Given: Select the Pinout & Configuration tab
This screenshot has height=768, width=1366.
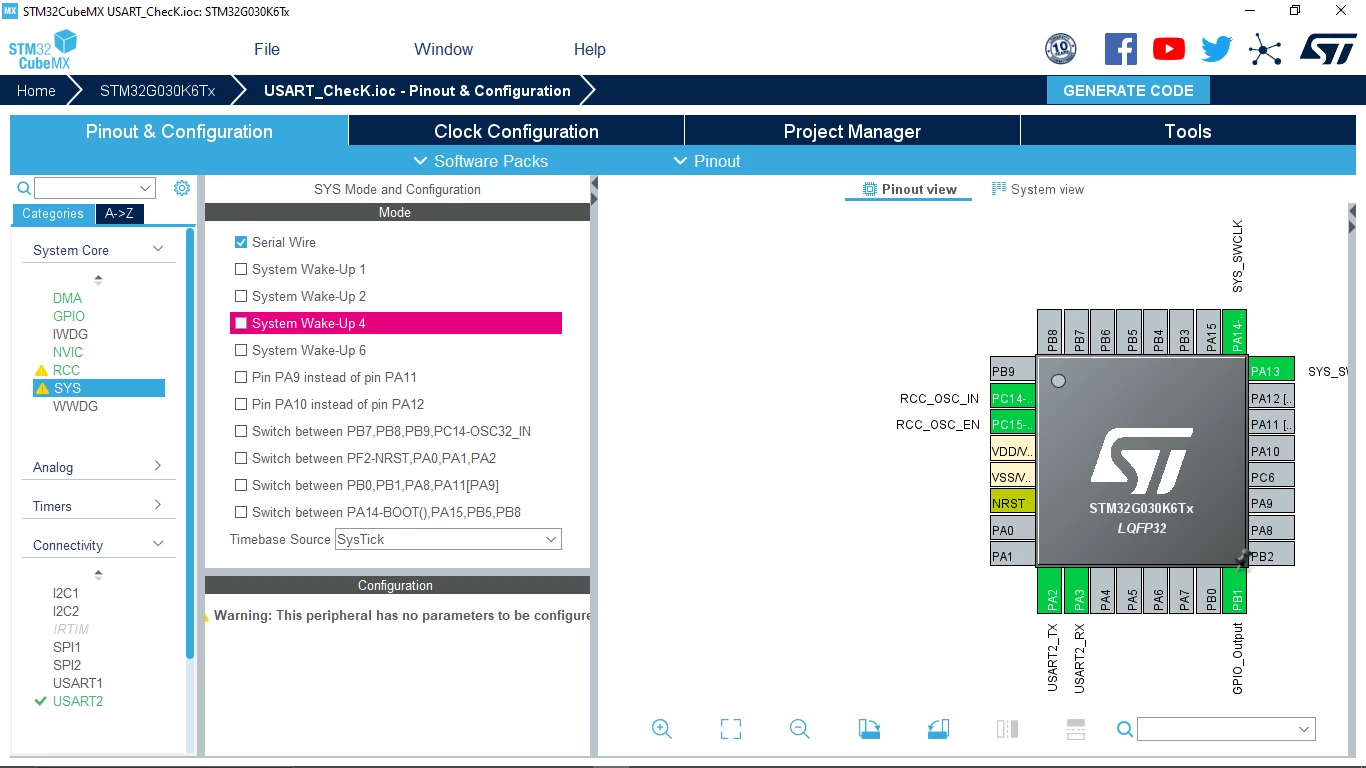Looking at the screenshot, I should pos(179,131).
